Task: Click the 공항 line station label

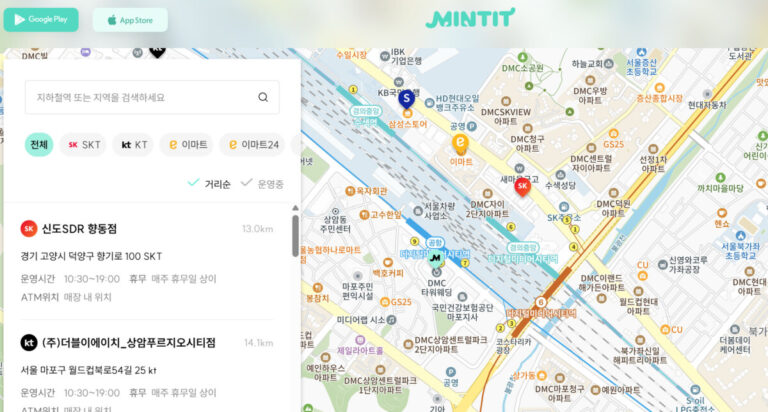Action: click(435, 242)
